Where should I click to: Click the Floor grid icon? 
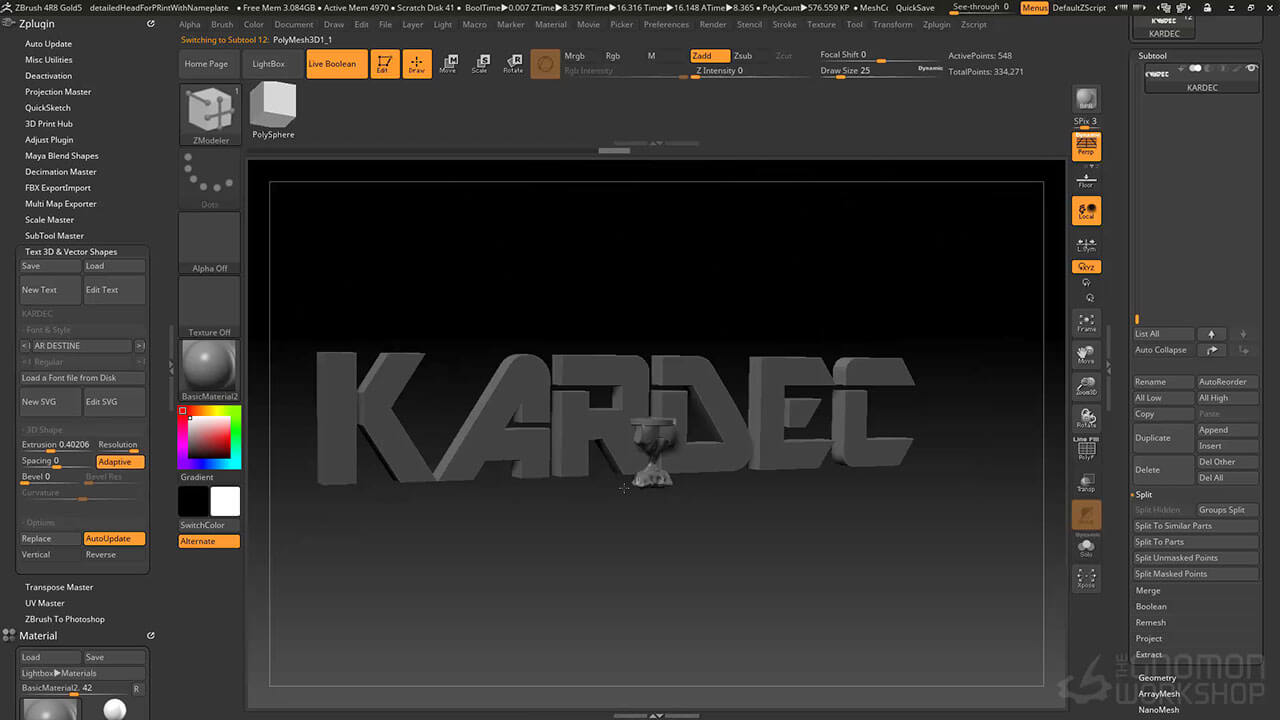(x=1086, y=180)
